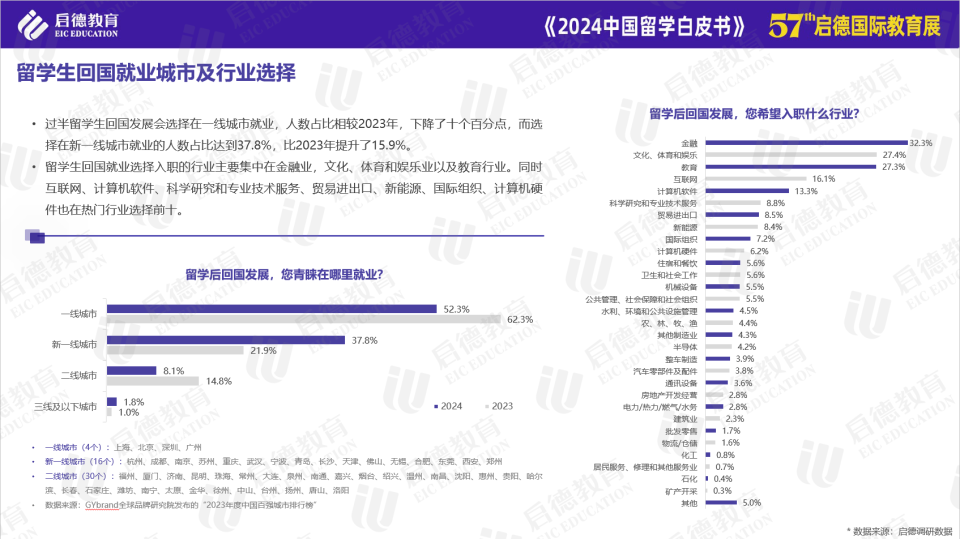Click the 住宿和餐饮 industry label
This screenshot has height=539, width=960.
point(677,263)
